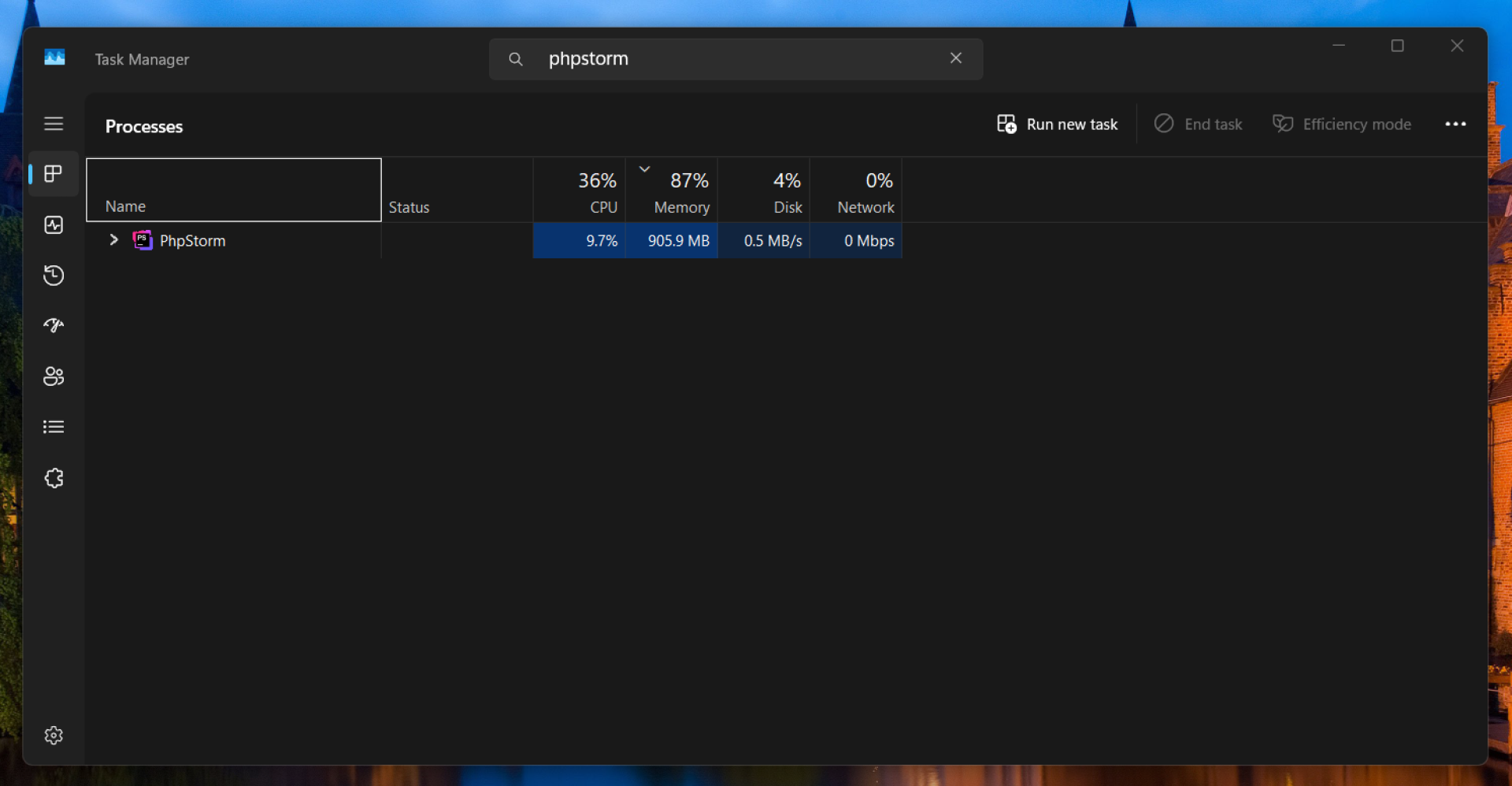This screenshot has height=786, width=1512.
Task: Click the End task button
Action: pyautogui.click(x=1198, y=124)
